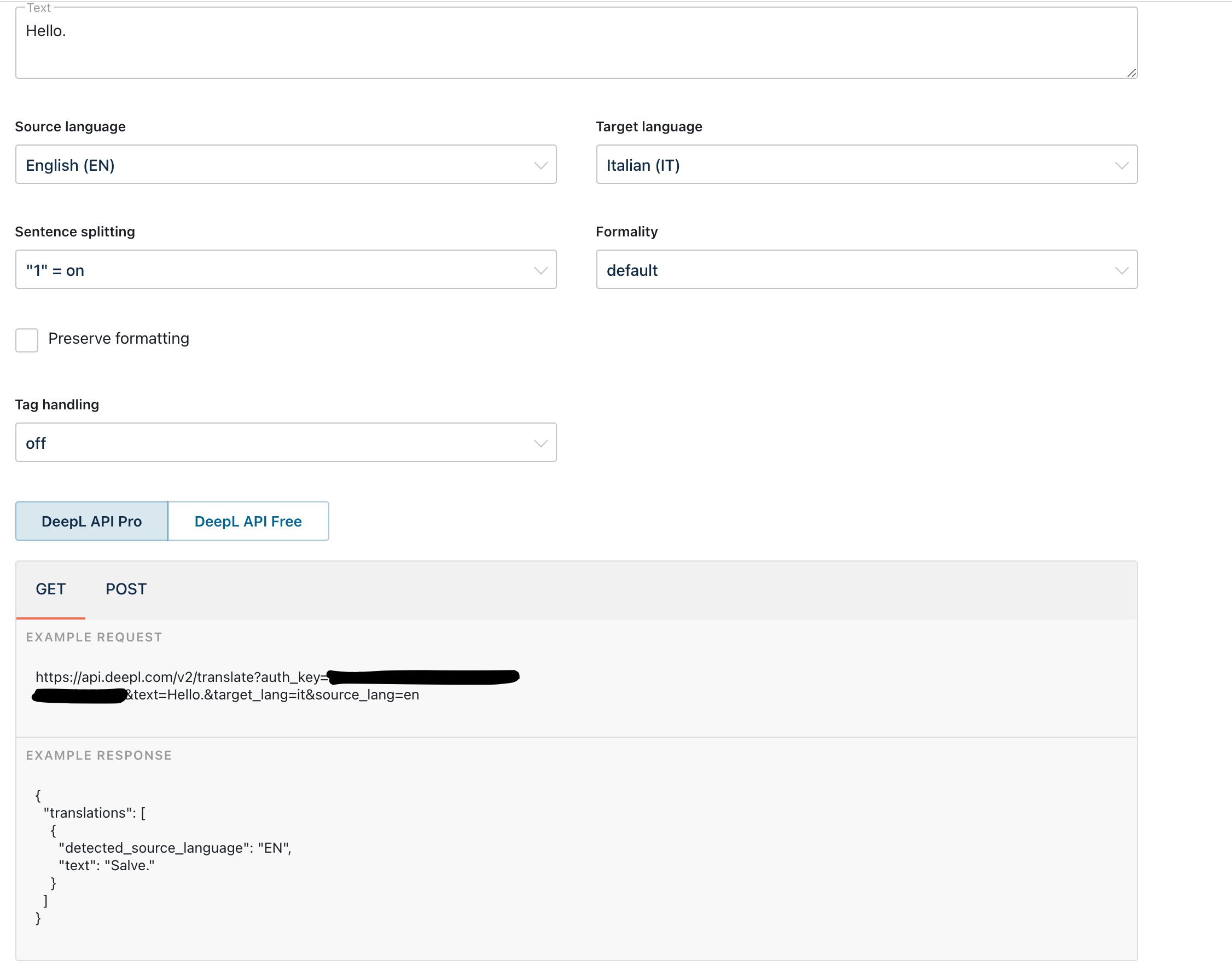Select the GET tab

pyautogui.click(x=51, y=589)
